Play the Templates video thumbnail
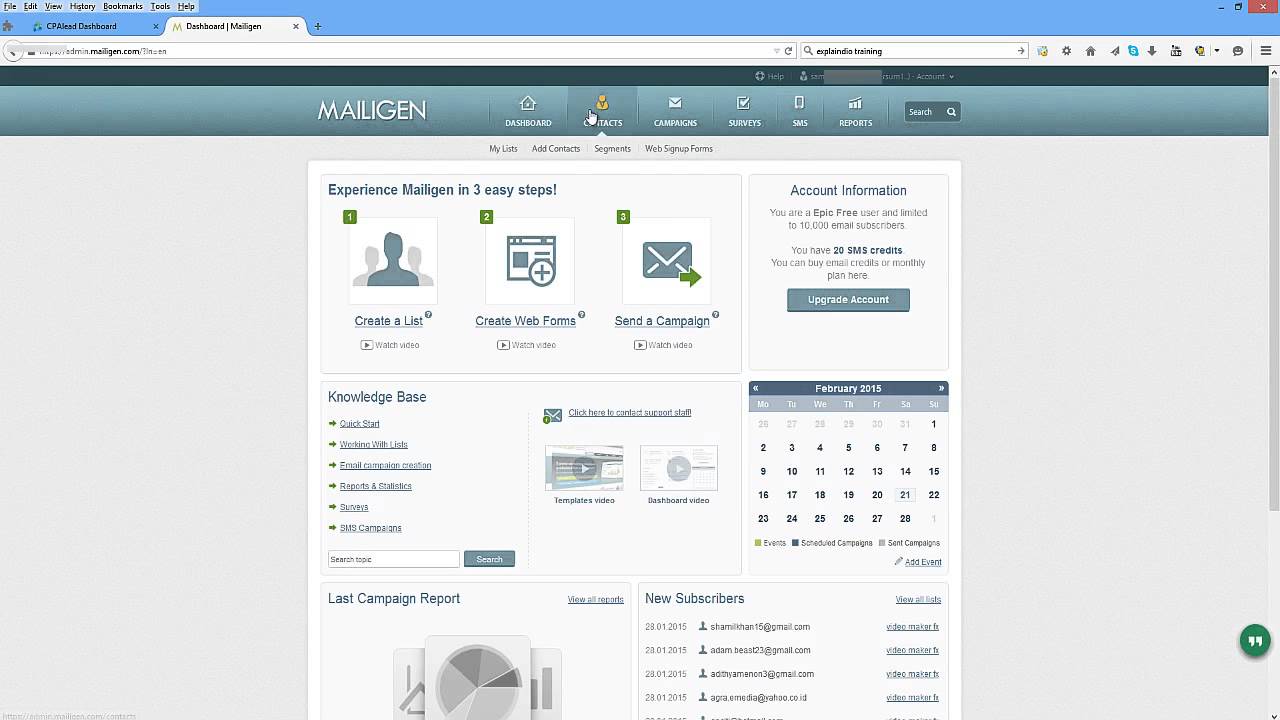 tap(584, 468)
